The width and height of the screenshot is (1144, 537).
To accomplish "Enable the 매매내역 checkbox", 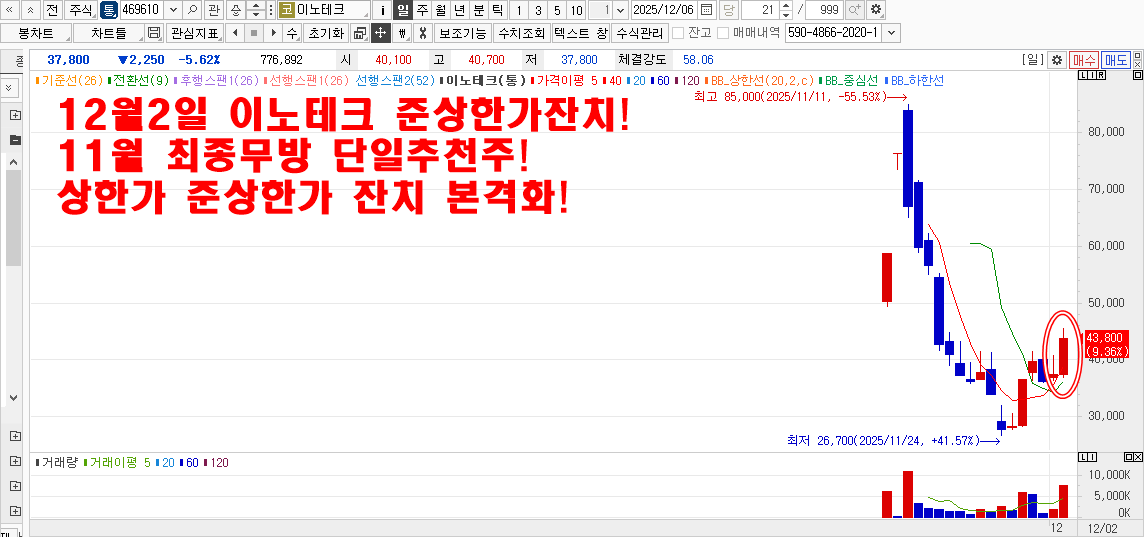I will [x=724, y=33].
